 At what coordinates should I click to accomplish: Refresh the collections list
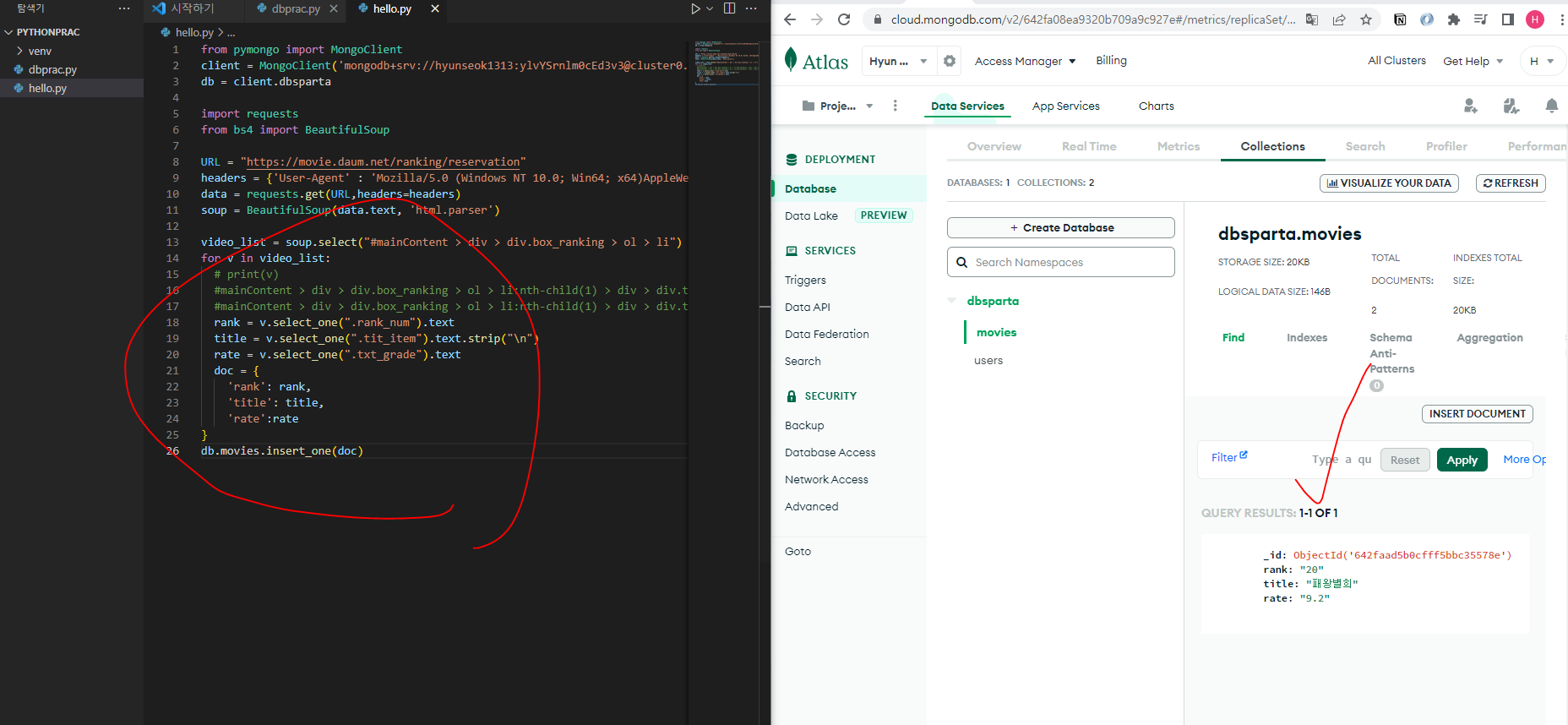pyautogui.click(x=1511, y=183)
